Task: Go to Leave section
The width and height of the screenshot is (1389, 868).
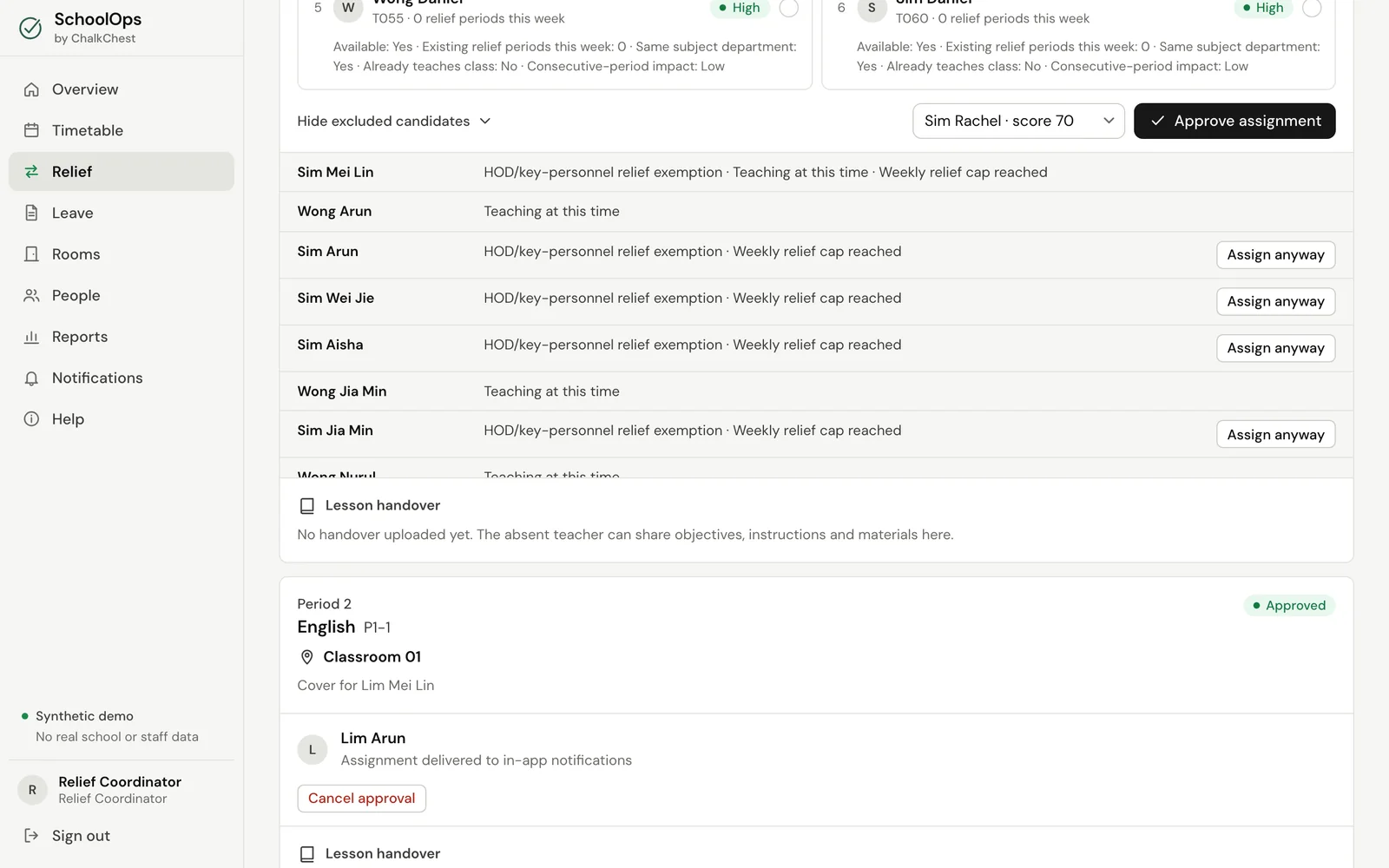Action: (122, 213)
